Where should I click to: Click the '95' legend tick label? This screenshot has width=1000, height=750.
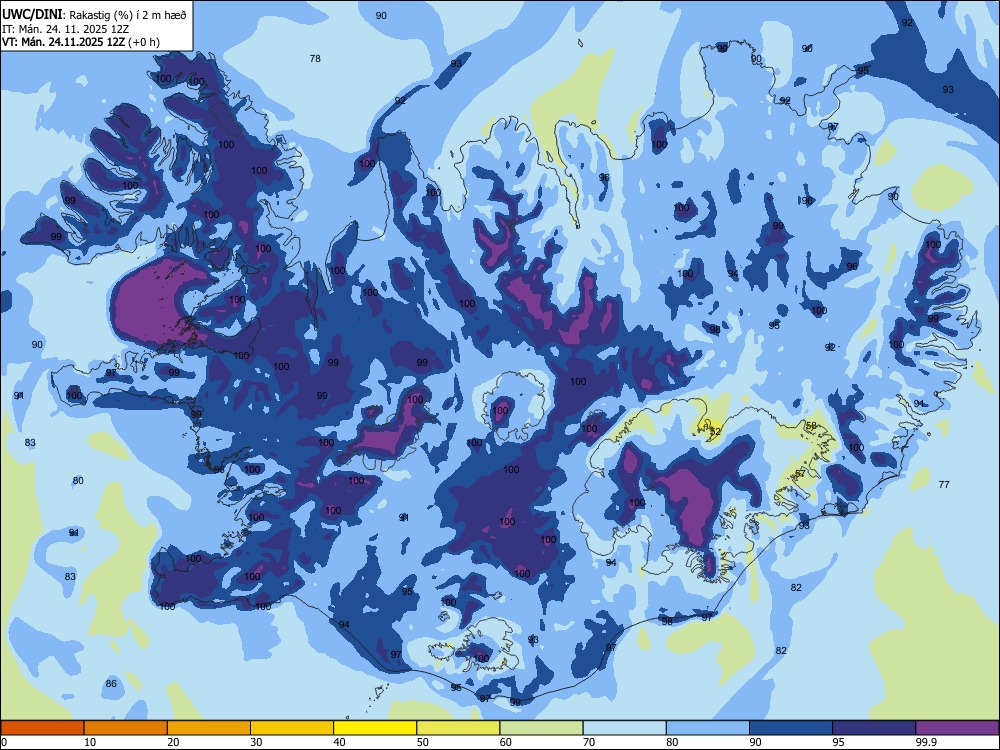pos(838,742)
